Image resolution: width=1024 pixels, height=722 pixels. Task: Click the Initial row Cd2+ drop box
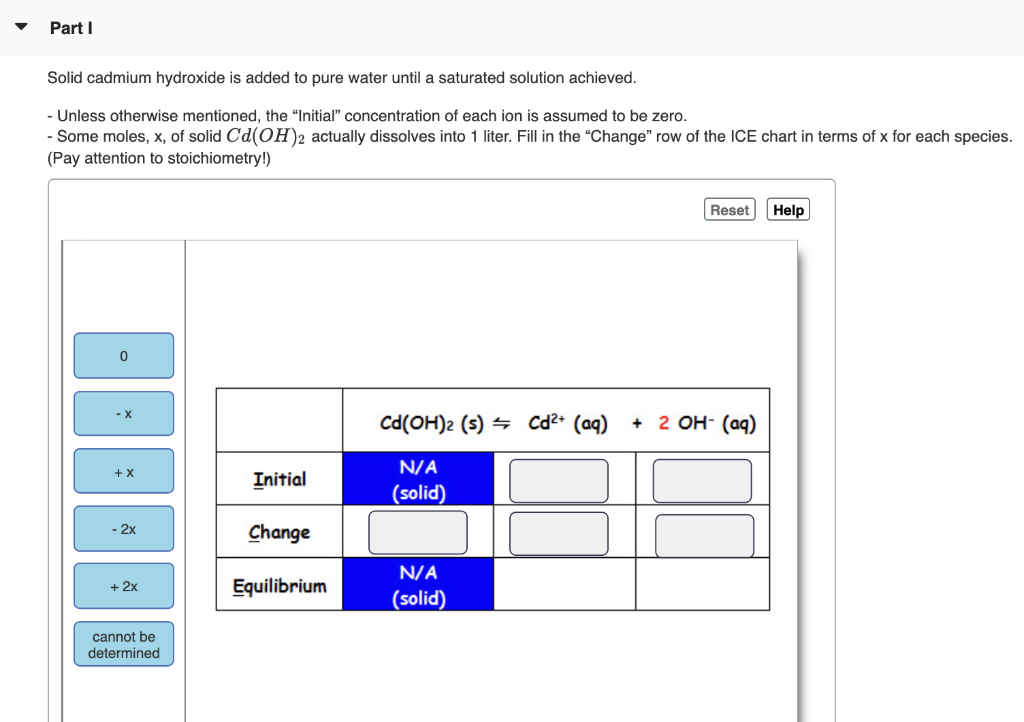[x=559, y=481]
